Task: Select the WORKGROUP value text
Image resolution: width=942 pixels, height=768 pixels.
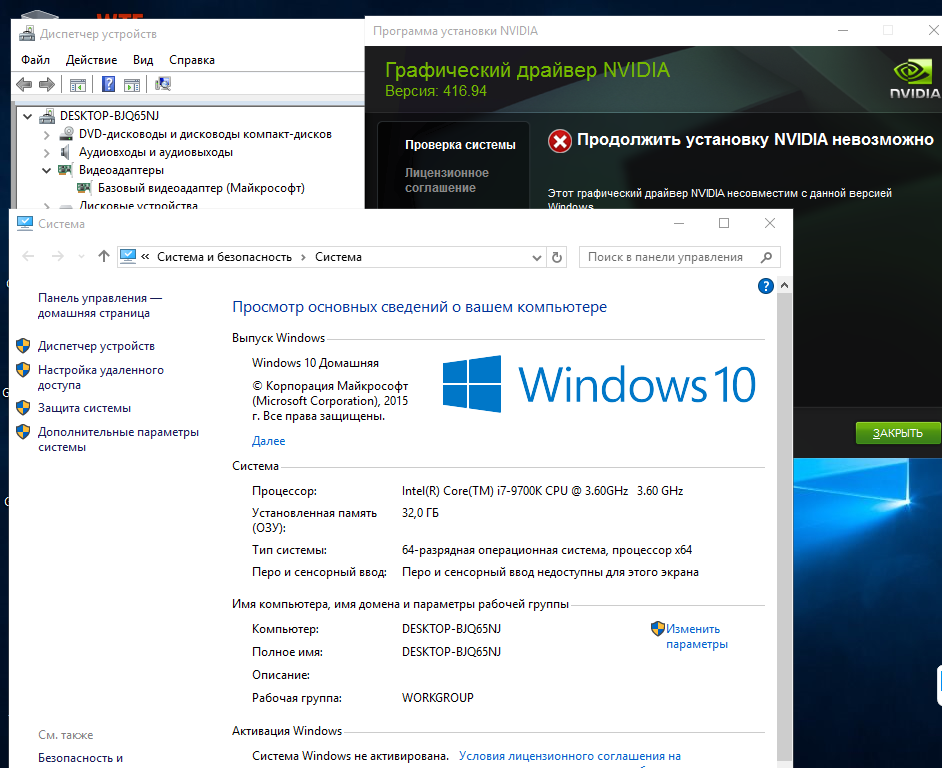Action: [x=437, y=698]
